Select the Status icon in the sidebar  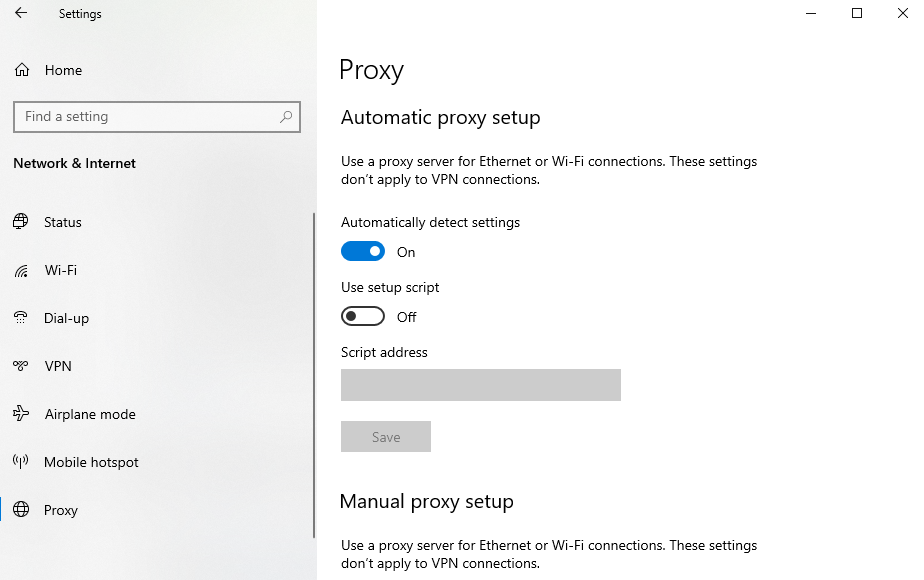[21, 222]
